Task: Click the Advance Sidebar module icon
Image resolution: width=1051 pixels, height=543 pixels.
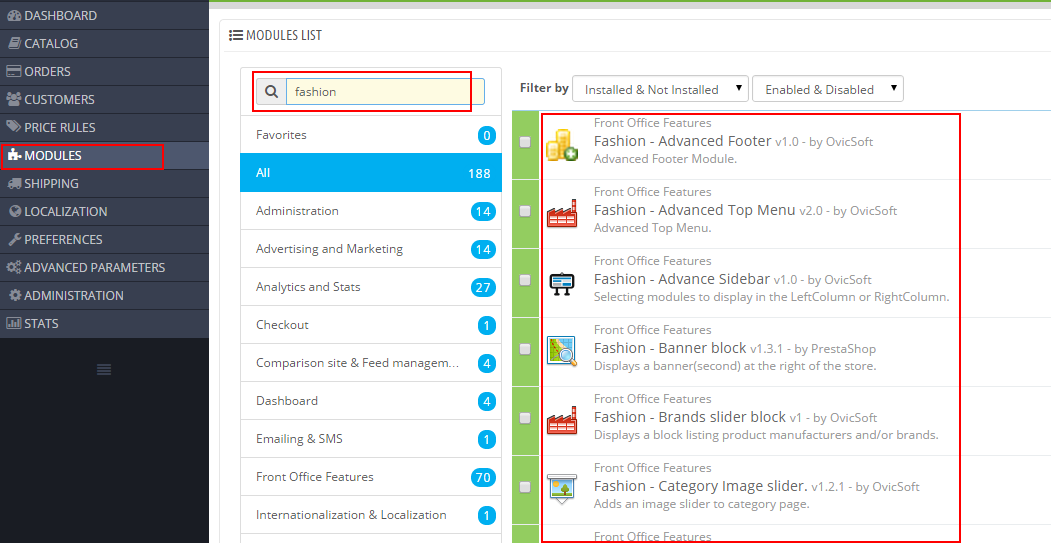Action: pyautogui.click(x=561, y=284)
